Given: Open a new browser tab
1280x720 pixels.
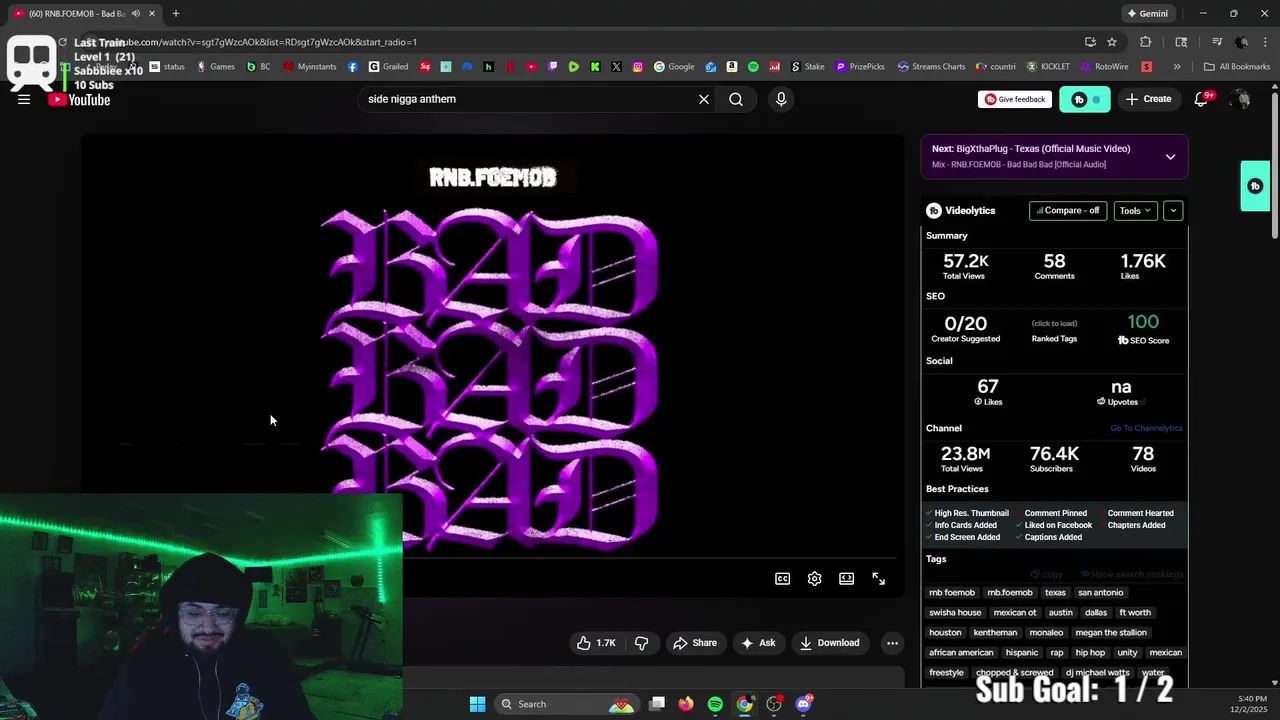Looking at the screenshot, I should pos(176,13).
